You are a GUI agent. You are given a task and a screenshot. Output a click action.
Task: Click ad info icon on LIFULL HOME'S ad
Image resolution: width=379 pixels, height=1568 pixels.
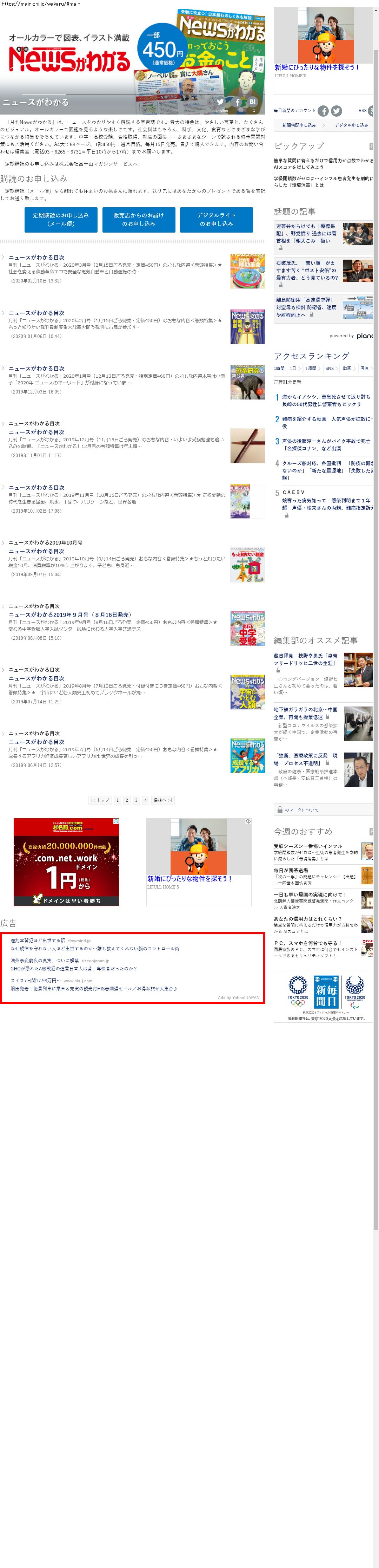248,821
